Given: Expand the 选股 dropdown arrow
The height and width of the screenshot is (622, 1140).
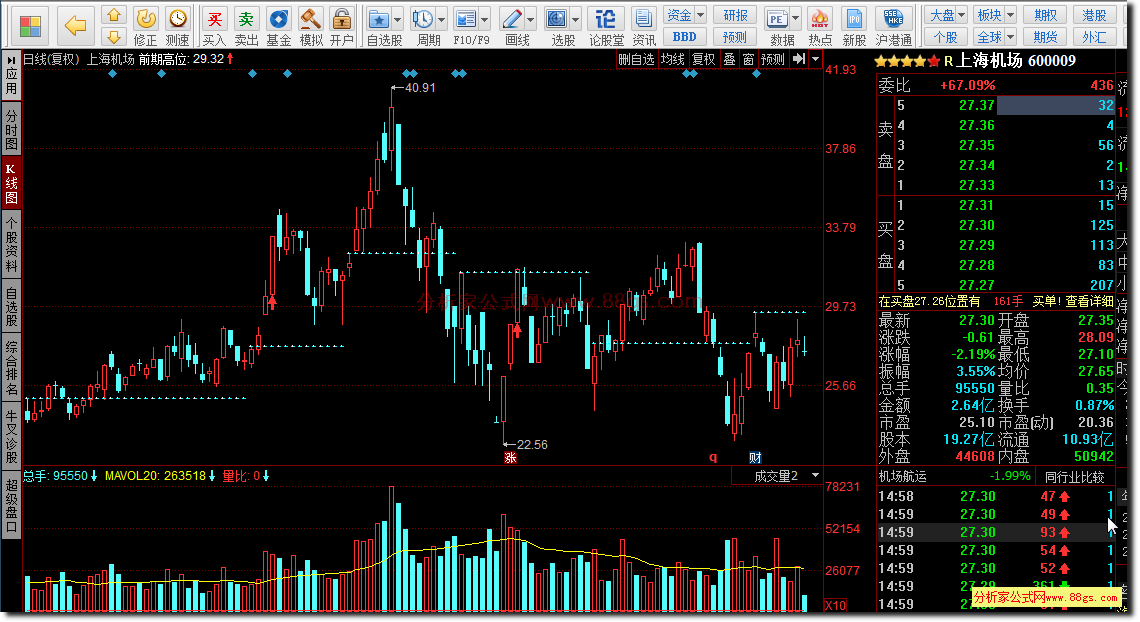Looking at the screenshot, I should (576, 20).
